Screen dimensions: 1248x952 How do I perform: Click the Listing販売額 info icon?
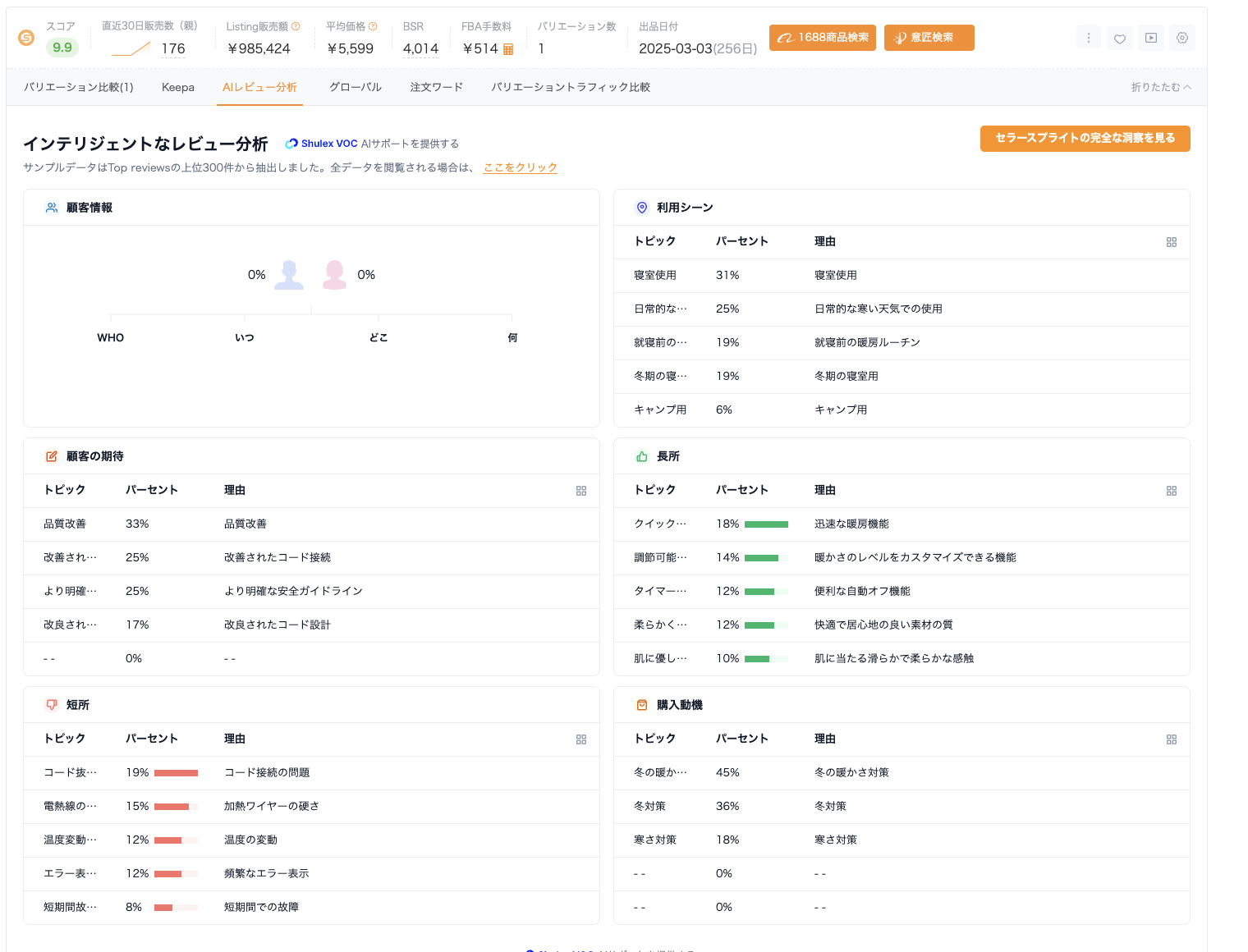pyautogui.click(x=296, y=25)
